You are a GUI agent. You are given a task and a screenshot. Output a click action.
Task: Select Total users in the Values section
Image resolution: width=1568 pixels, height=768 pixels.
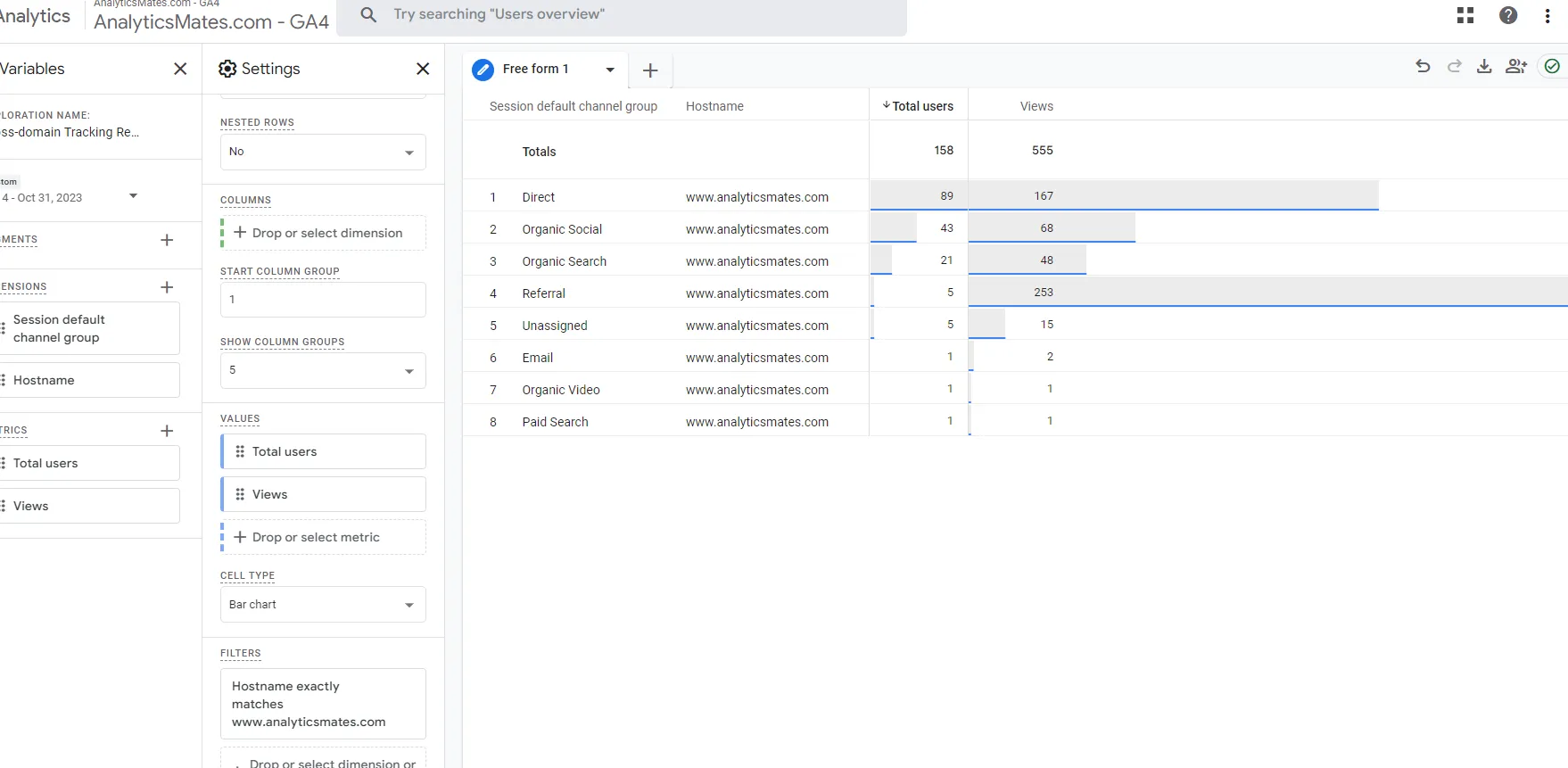(x=323, y=451)
